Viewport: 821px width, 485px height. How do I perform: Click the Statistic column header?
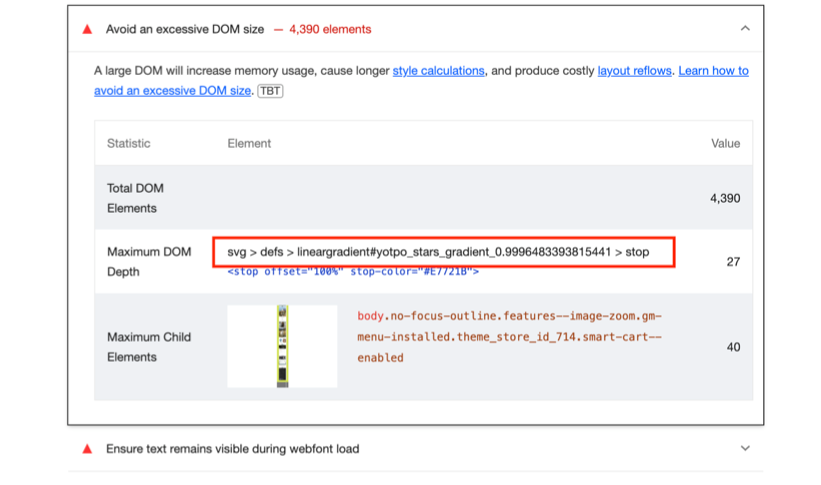pos(128,144)
